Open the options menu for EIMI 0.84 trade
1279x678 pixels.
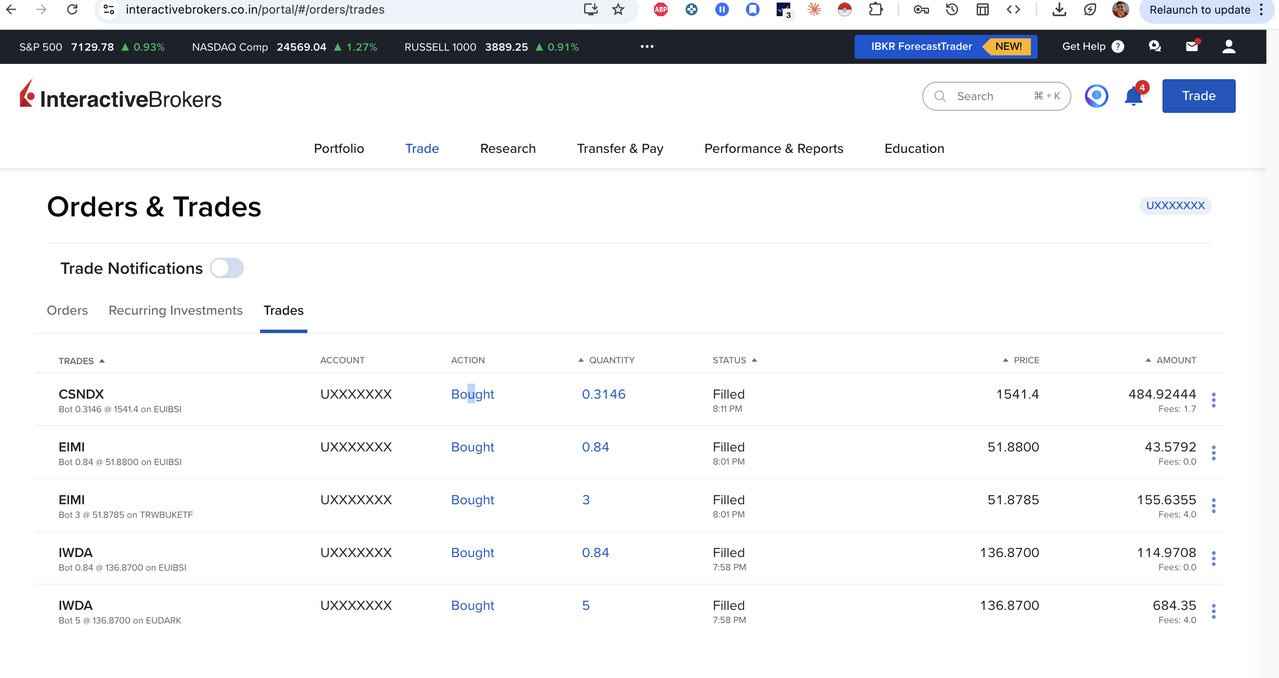coord(1213,453)
